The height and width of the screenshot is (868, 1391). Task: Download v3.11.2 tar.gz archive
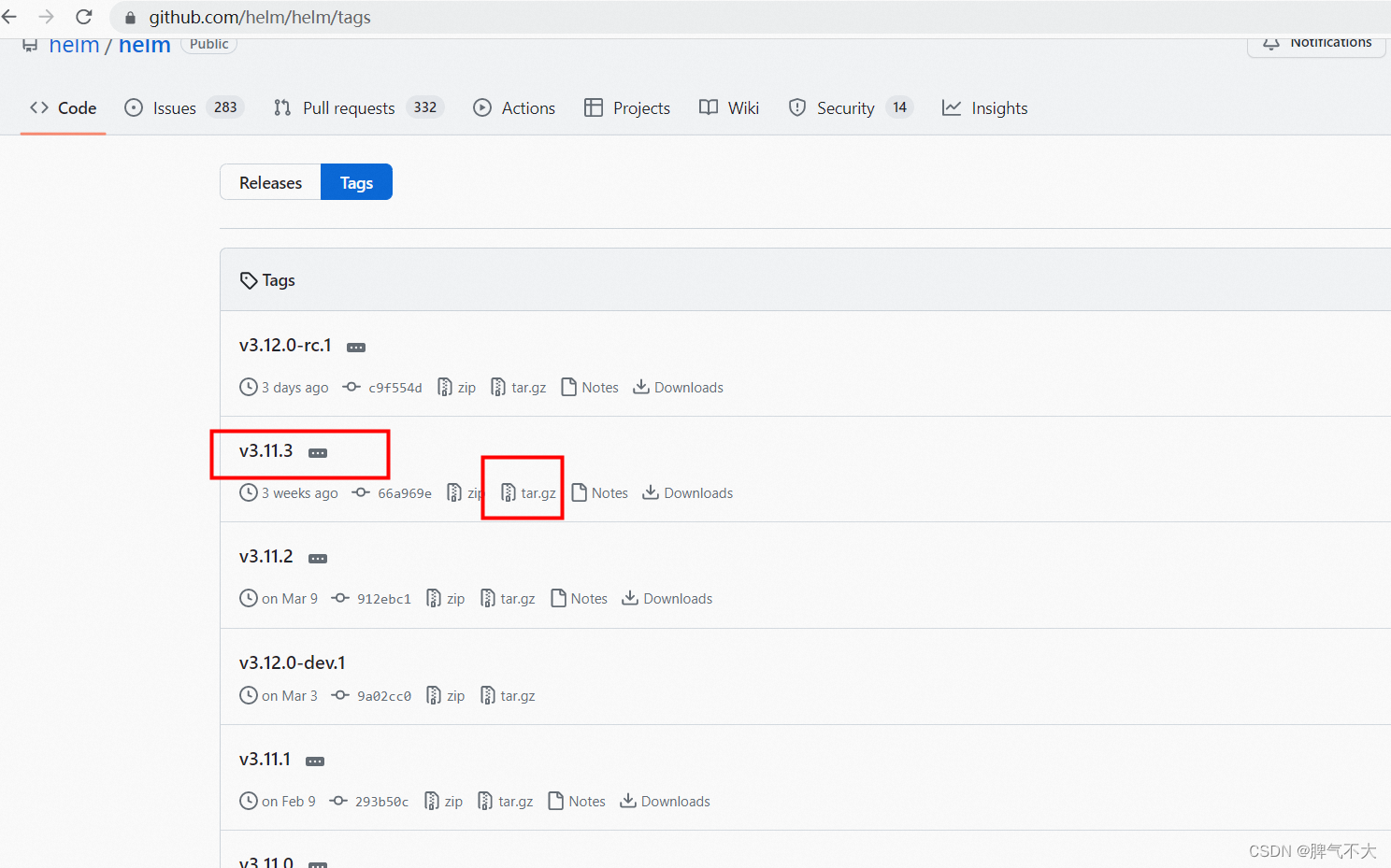click(508, 599)
